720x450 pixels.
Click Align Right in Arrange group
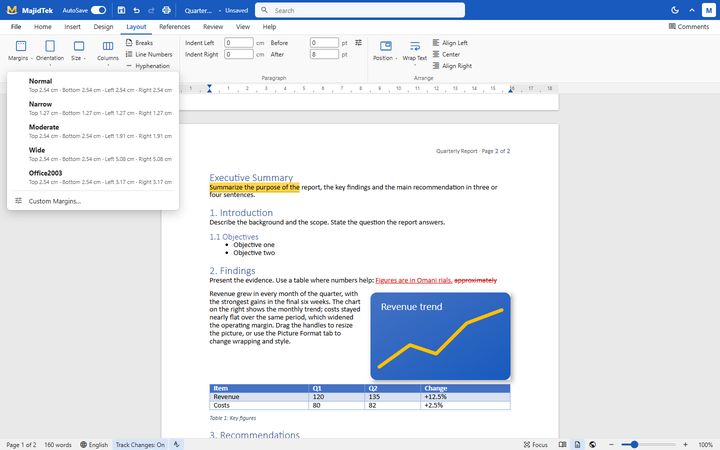tap(452, 66)
